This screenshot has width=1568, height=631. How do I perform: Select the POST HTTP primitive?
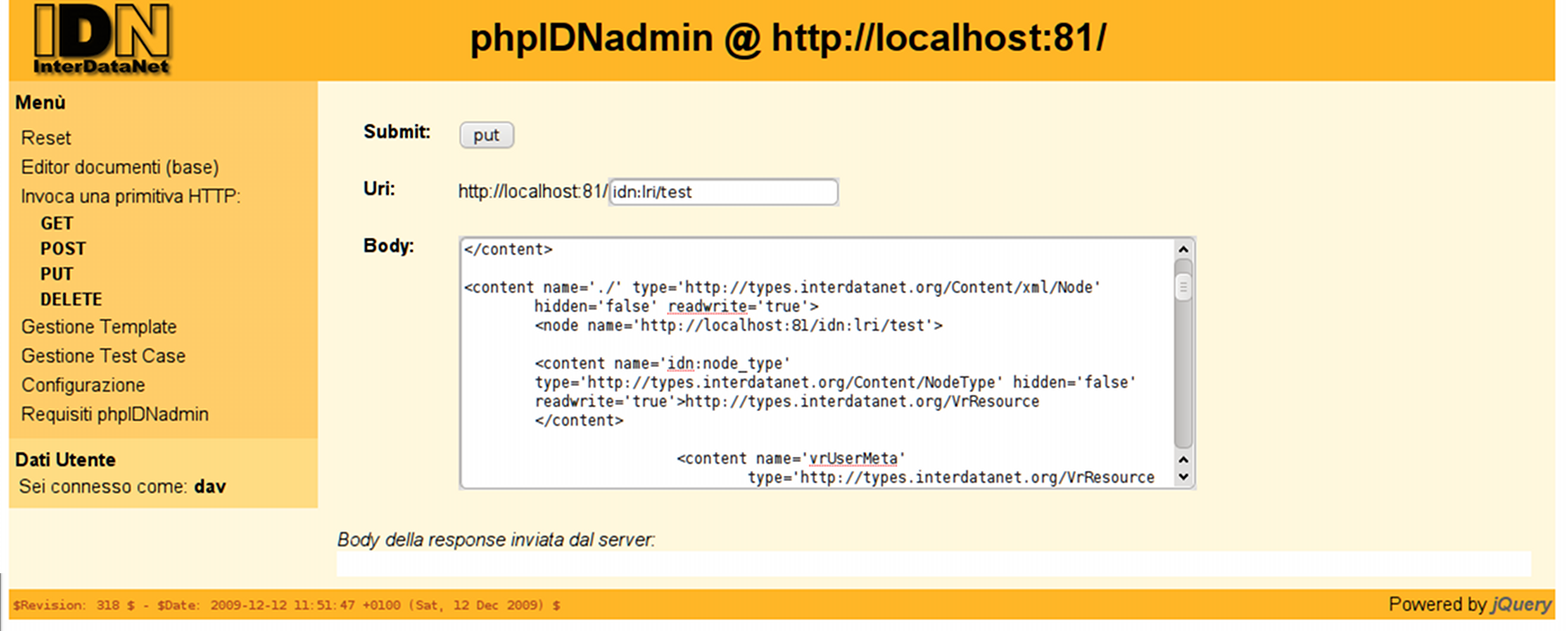[x=63, y=249]
